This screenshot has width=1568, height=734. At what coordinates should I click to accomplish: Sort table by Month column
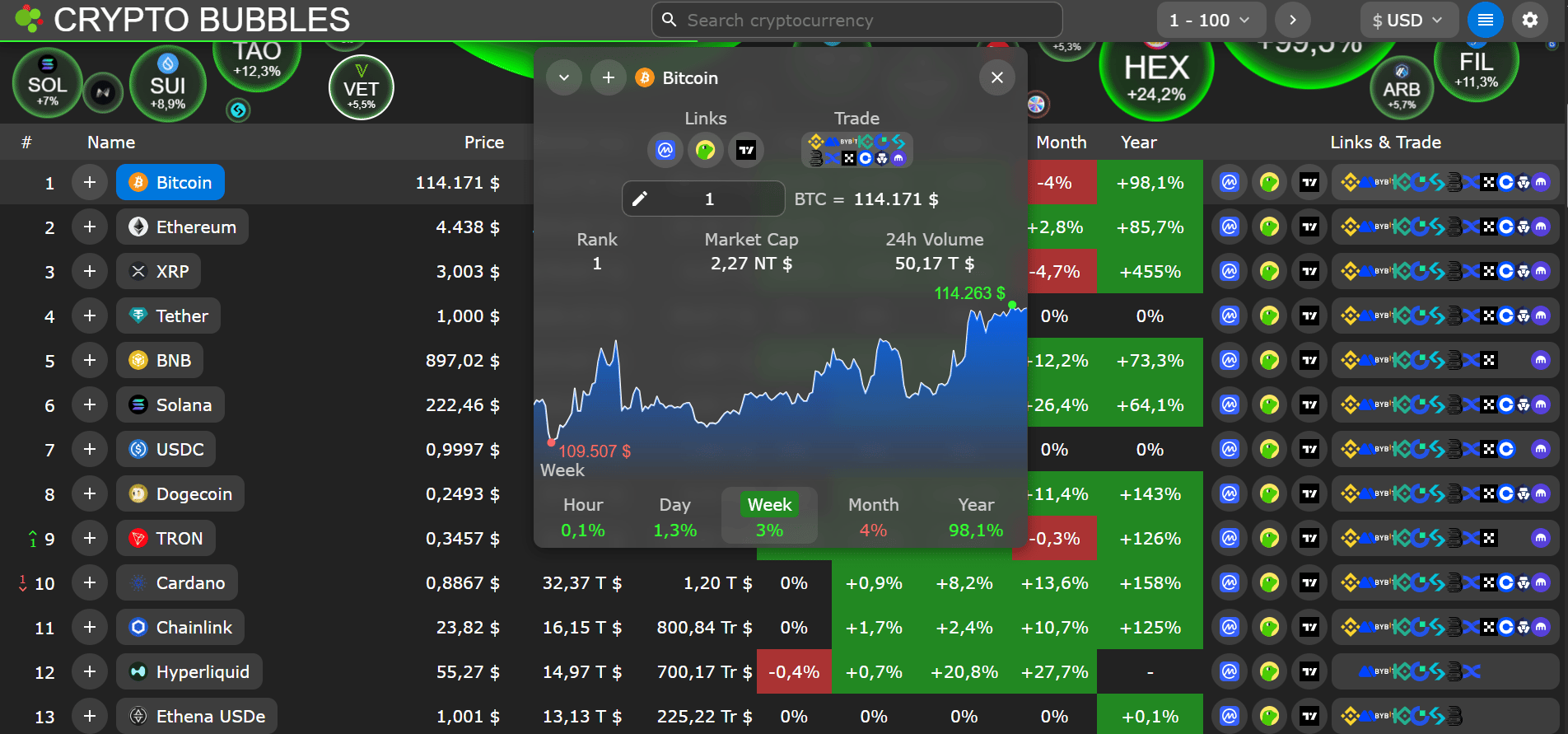(x=1062, y=143)
